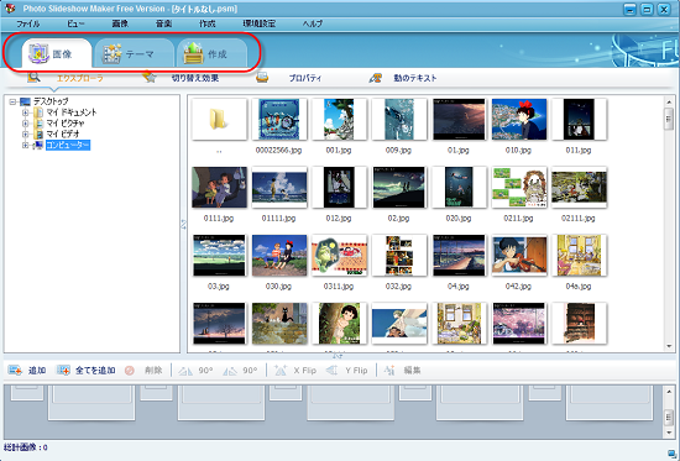Open the ファイル menu
Viewport: 680px width, 461px height.
pyautogui.click(x=28, y=23)
